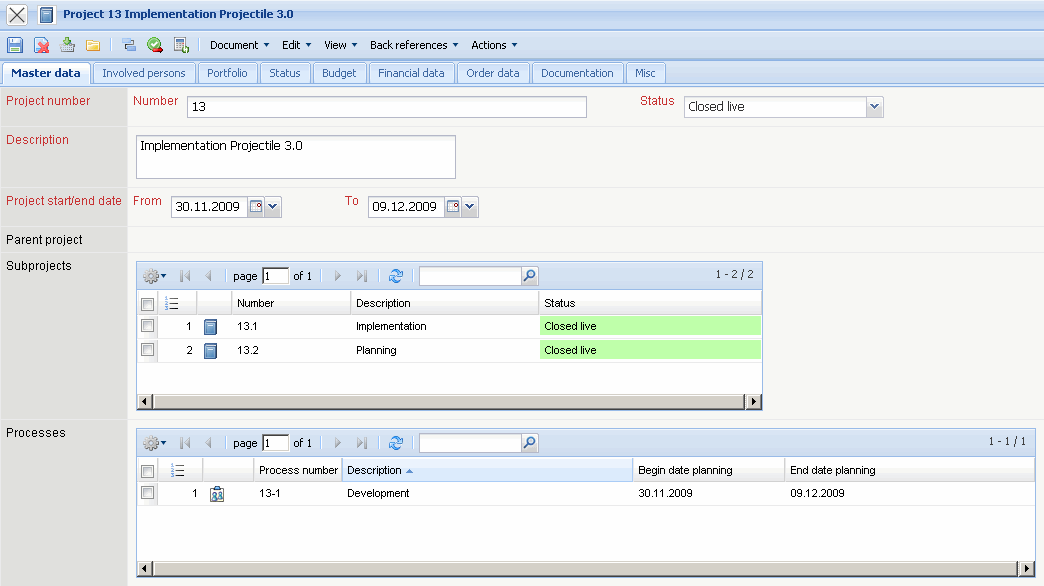Toggle the select-all checkbox in the Processes table

[147, 470]
